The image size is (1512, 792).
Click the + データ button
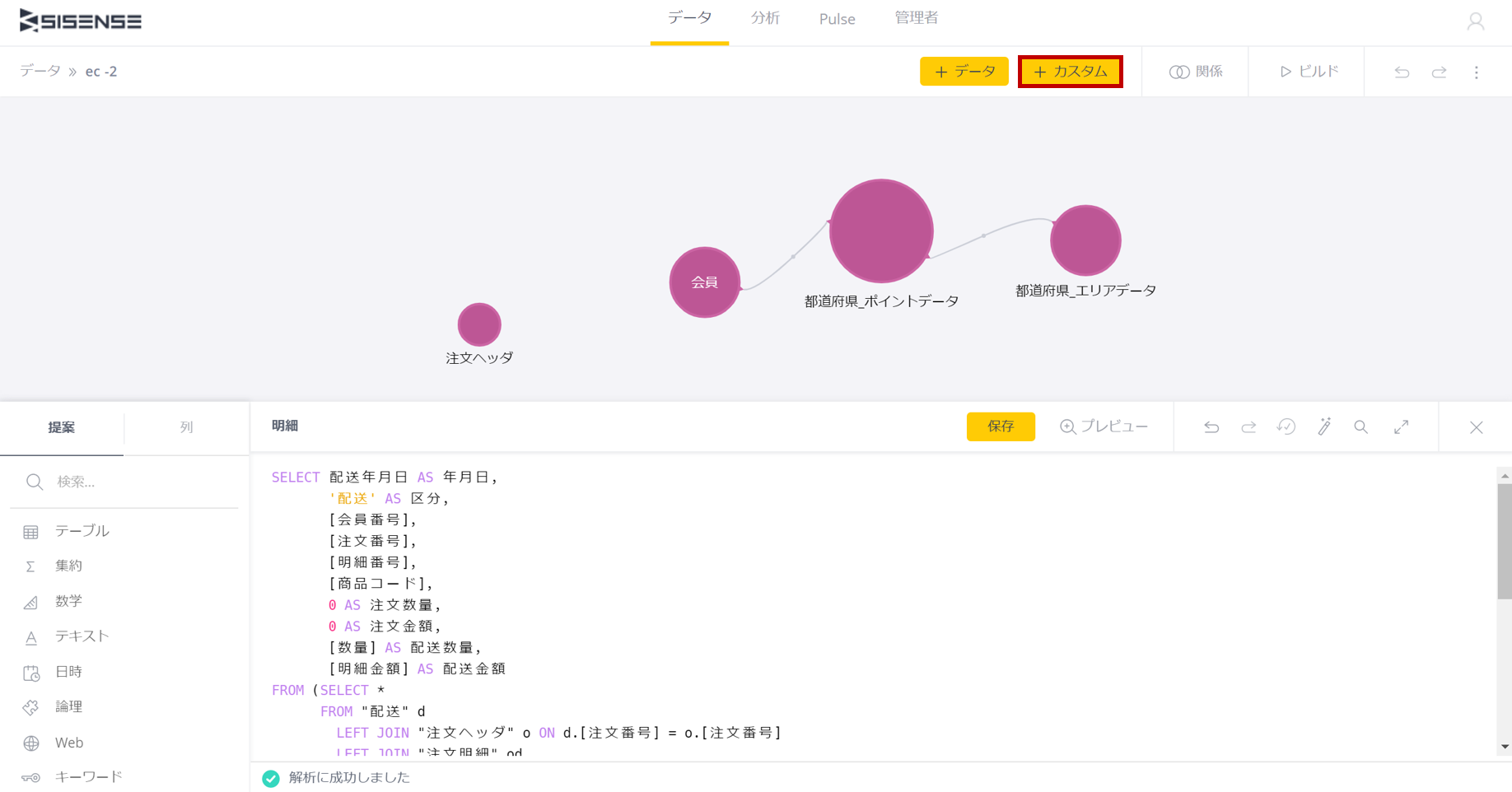[964, 72]
